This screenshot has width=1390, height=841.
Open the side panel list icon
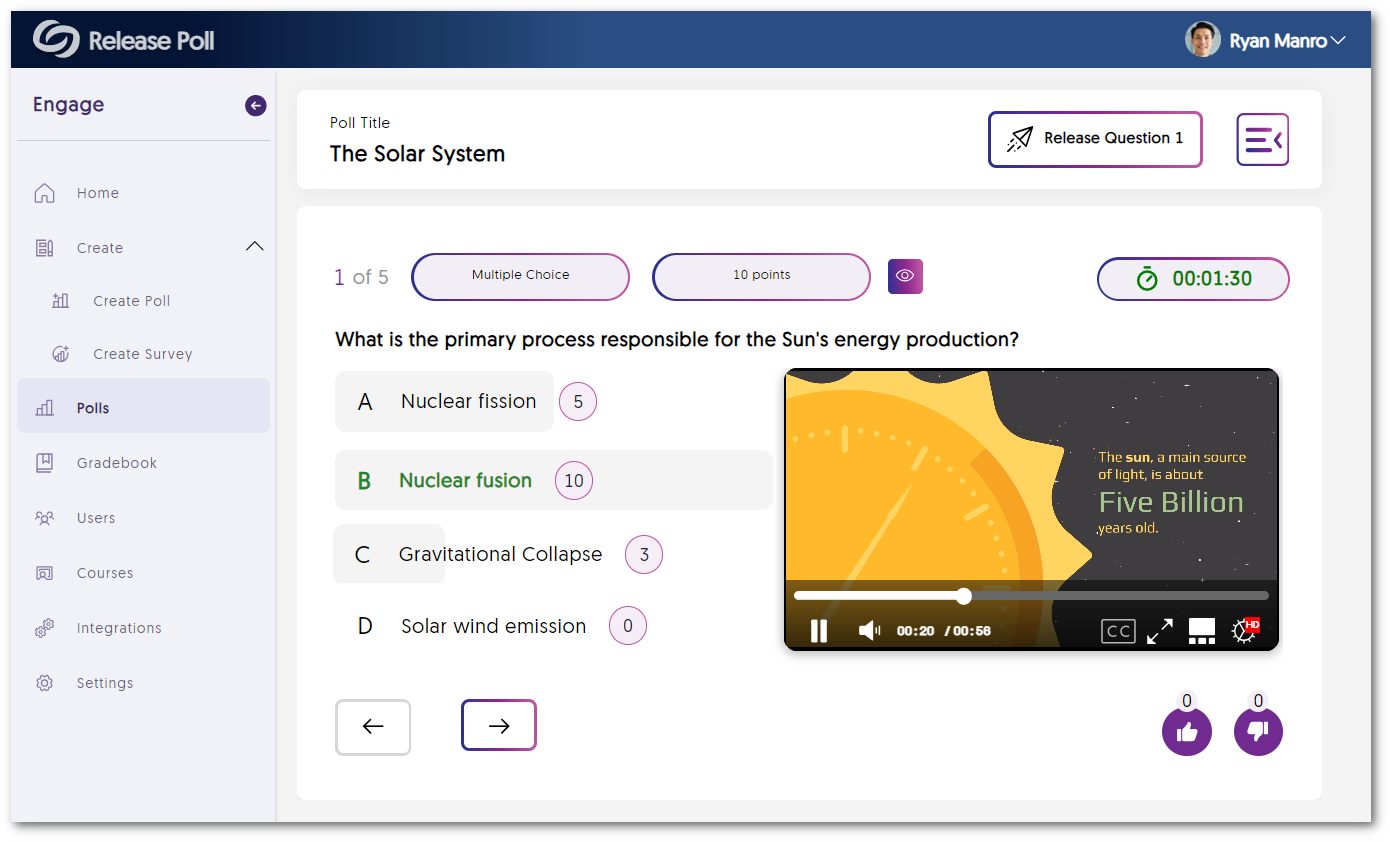pos(1262,140)
